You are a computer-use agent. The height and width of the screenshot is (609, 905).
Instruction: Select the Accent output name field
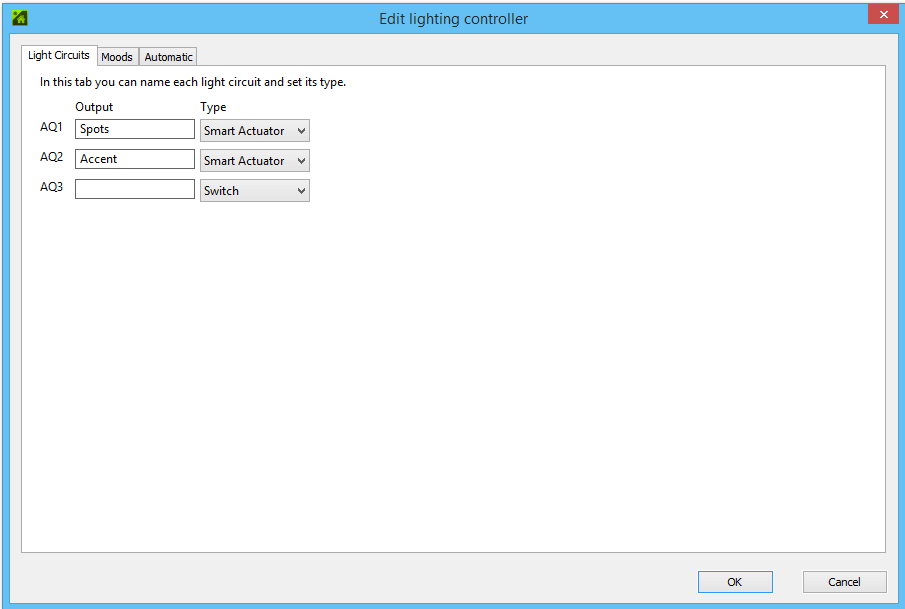point(134,160)
